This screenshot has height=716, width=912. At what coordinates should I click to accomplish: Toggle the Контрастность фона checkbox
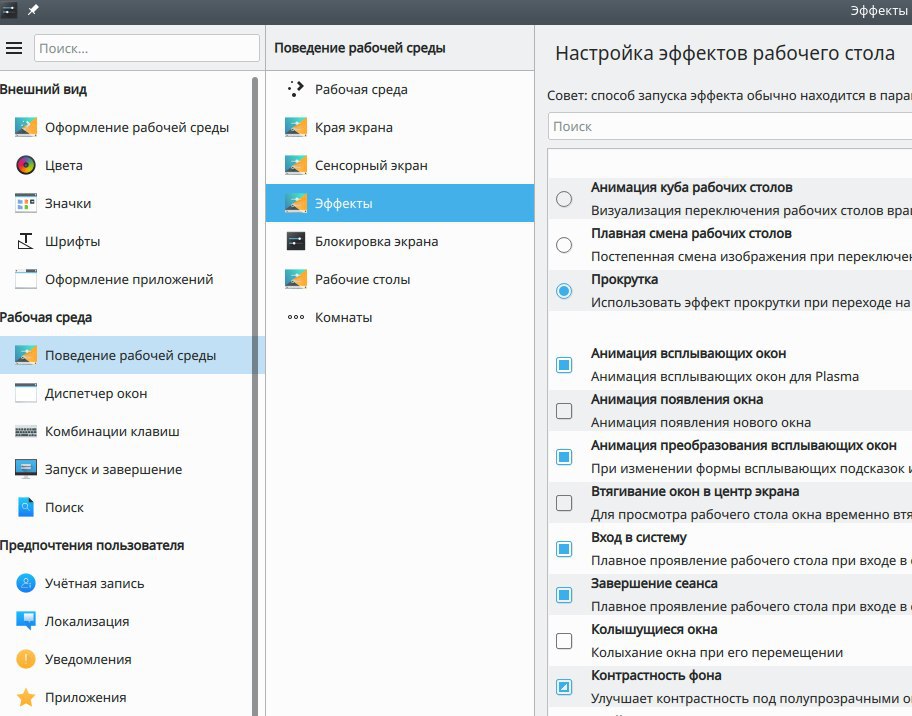(564, 687)
